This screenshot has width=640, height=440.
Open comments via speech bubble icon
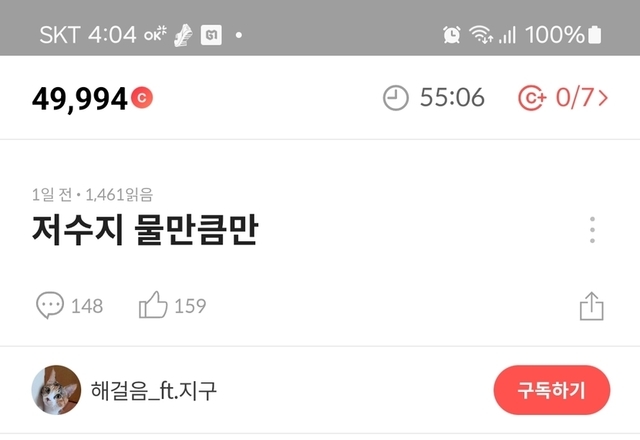coord(50,305)
